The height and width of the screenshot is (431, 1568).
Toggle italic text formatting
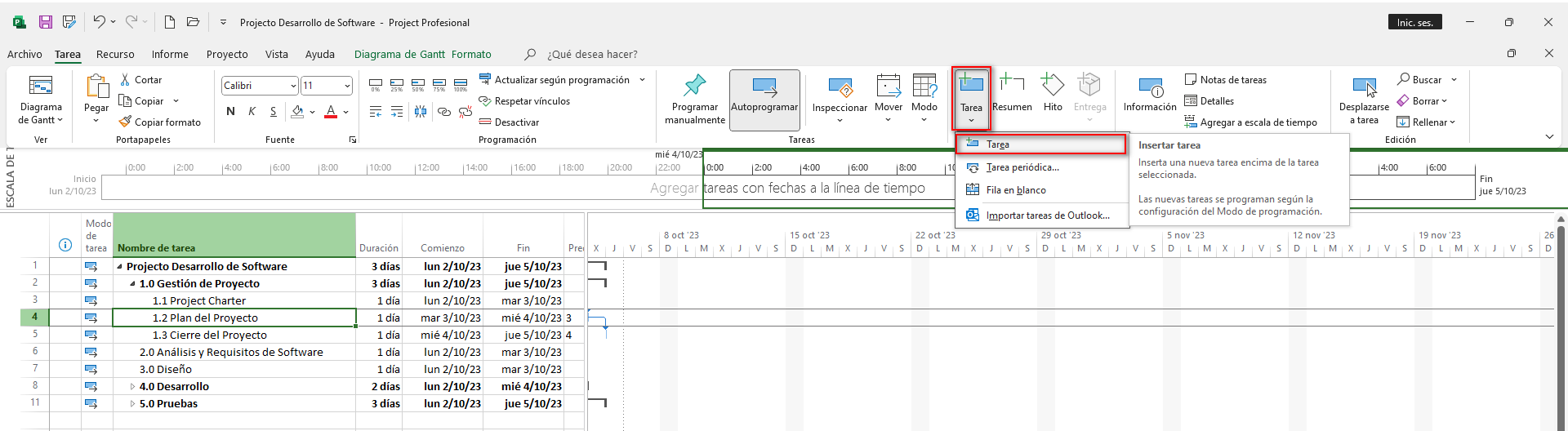[252, 112]
